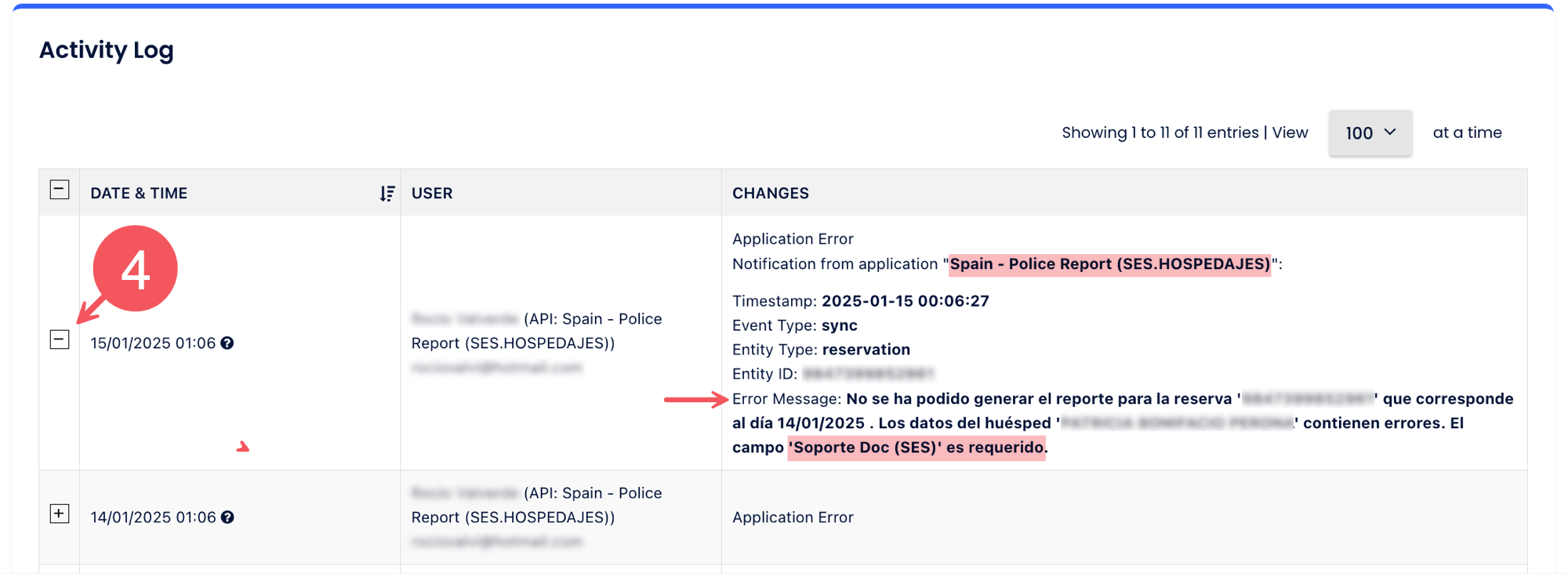Collapse the 15/01/2025 01:06 log entry

click(x=60, y=340)
